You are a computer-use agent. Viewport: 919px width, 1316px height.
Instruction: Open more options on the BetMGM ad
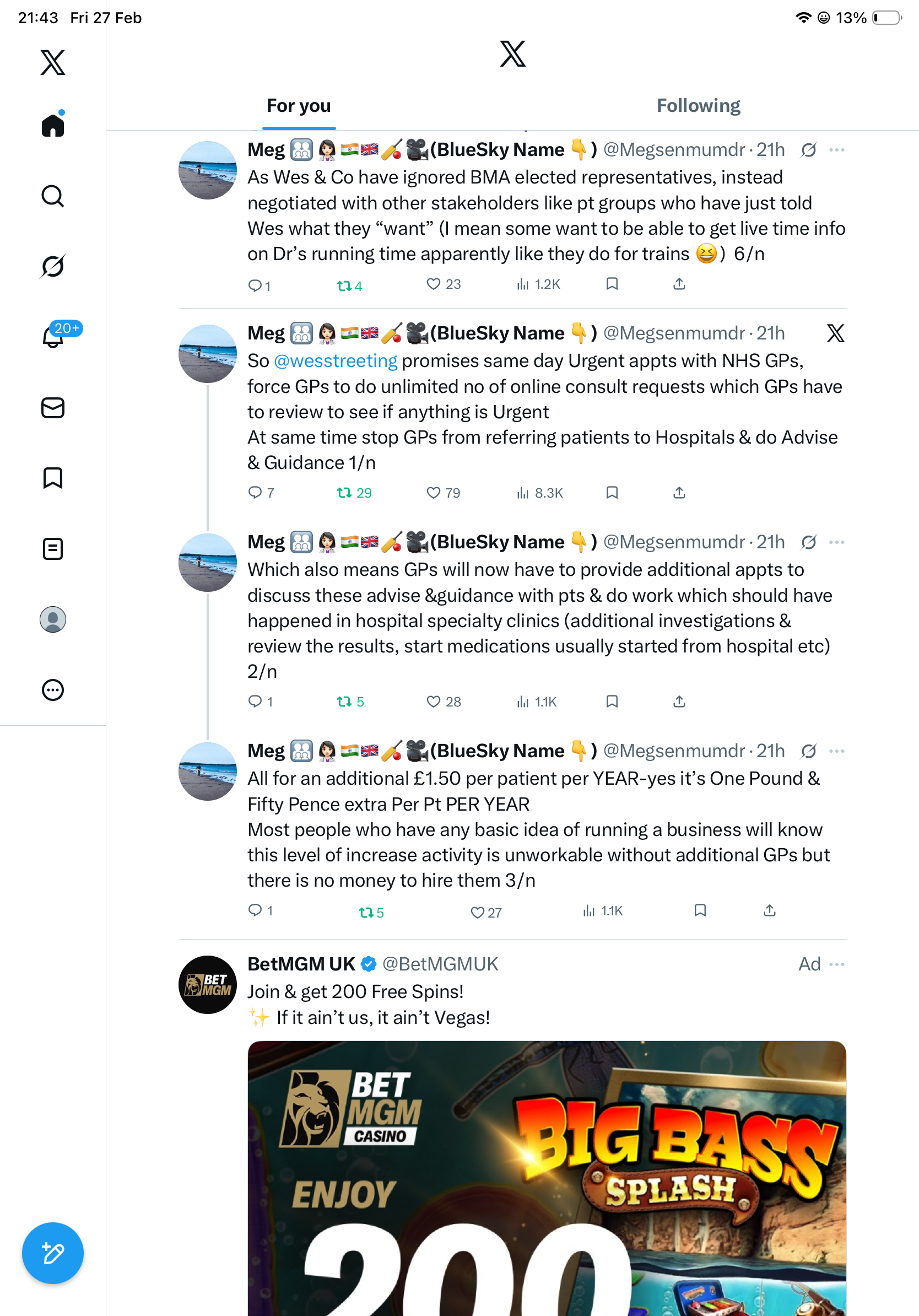click(836, 964)
